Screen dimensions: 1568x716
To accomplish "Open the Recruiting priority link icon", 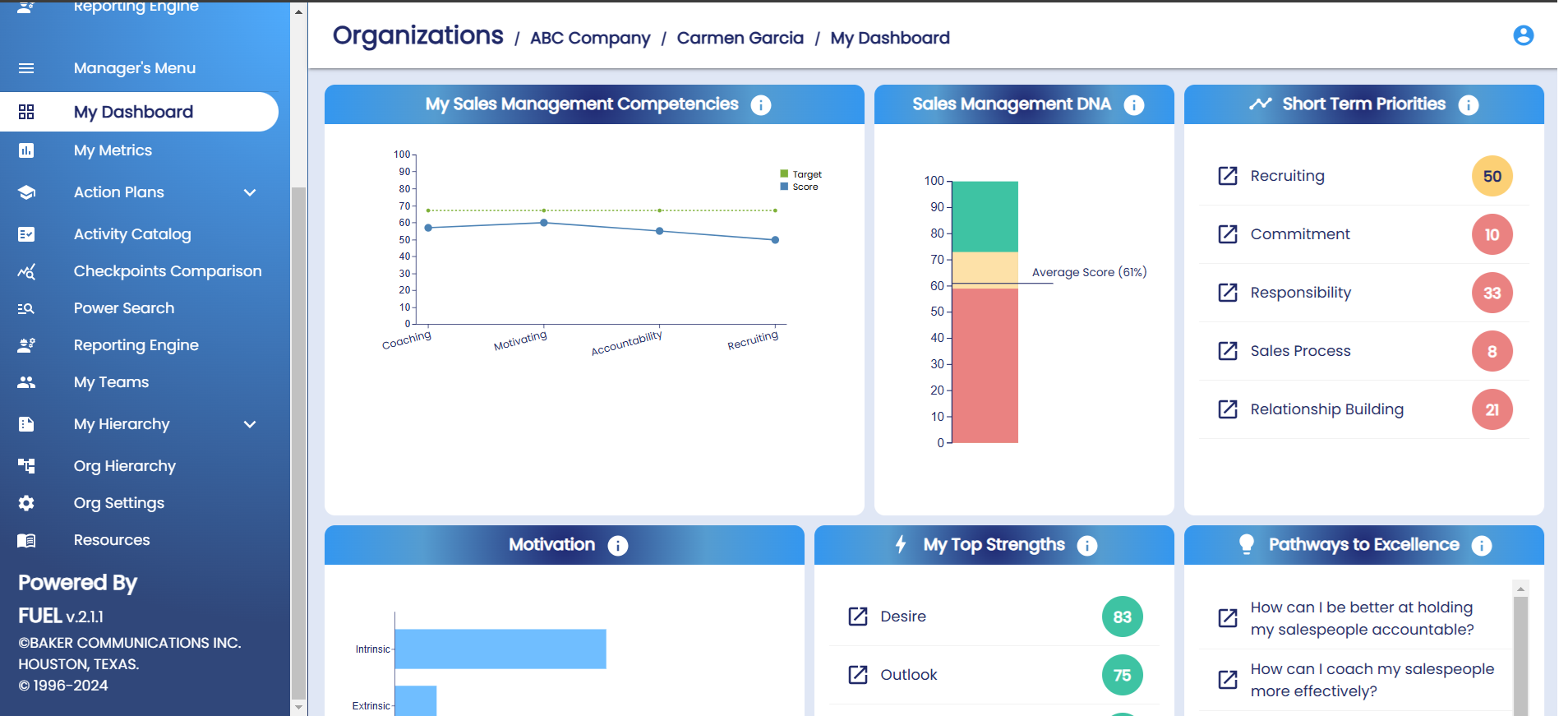I will (1227, 176).
